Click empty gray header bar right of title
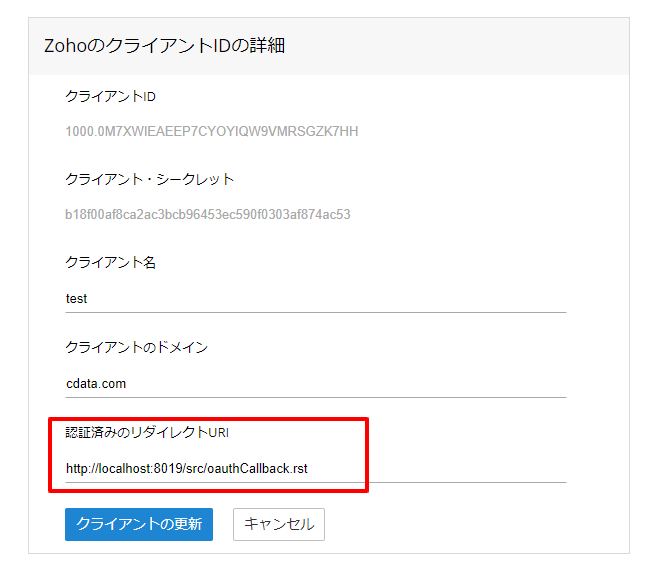This screenshot has height=576, width=657. [480, 46]
